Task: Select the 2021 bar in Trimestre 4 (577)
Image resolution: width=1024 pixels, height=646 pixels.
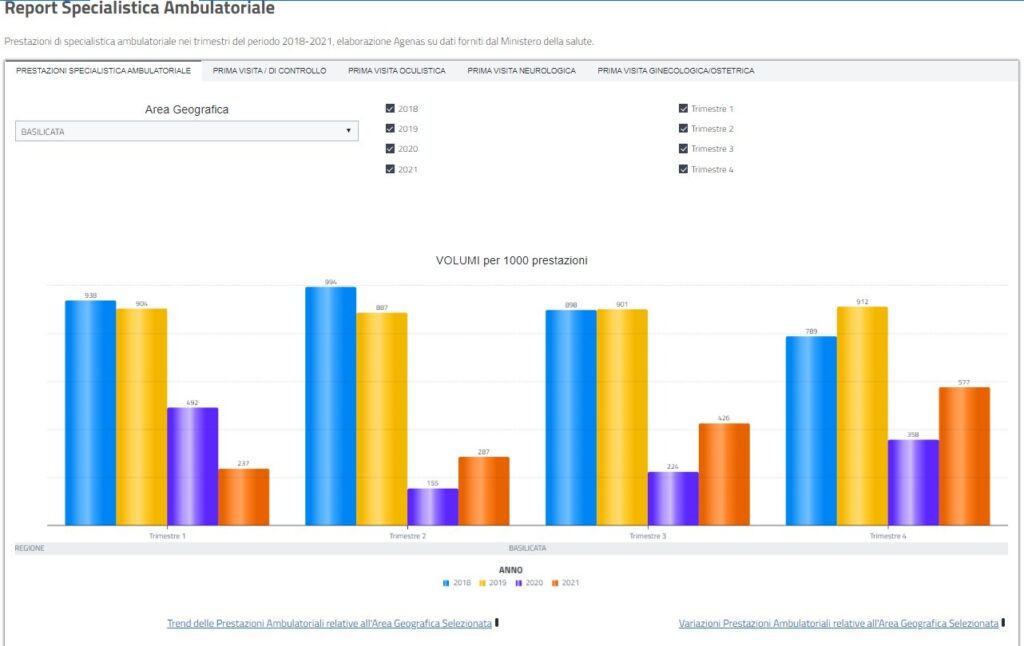Action: click(965, 457)
